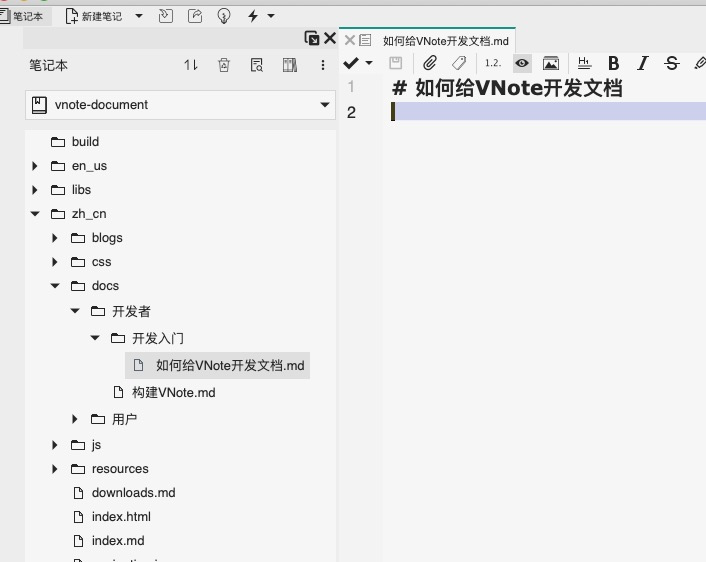This screenshot has width=706, height=562.
Task: Open the 构建VNote.md file
Action: tap(173, 393)
